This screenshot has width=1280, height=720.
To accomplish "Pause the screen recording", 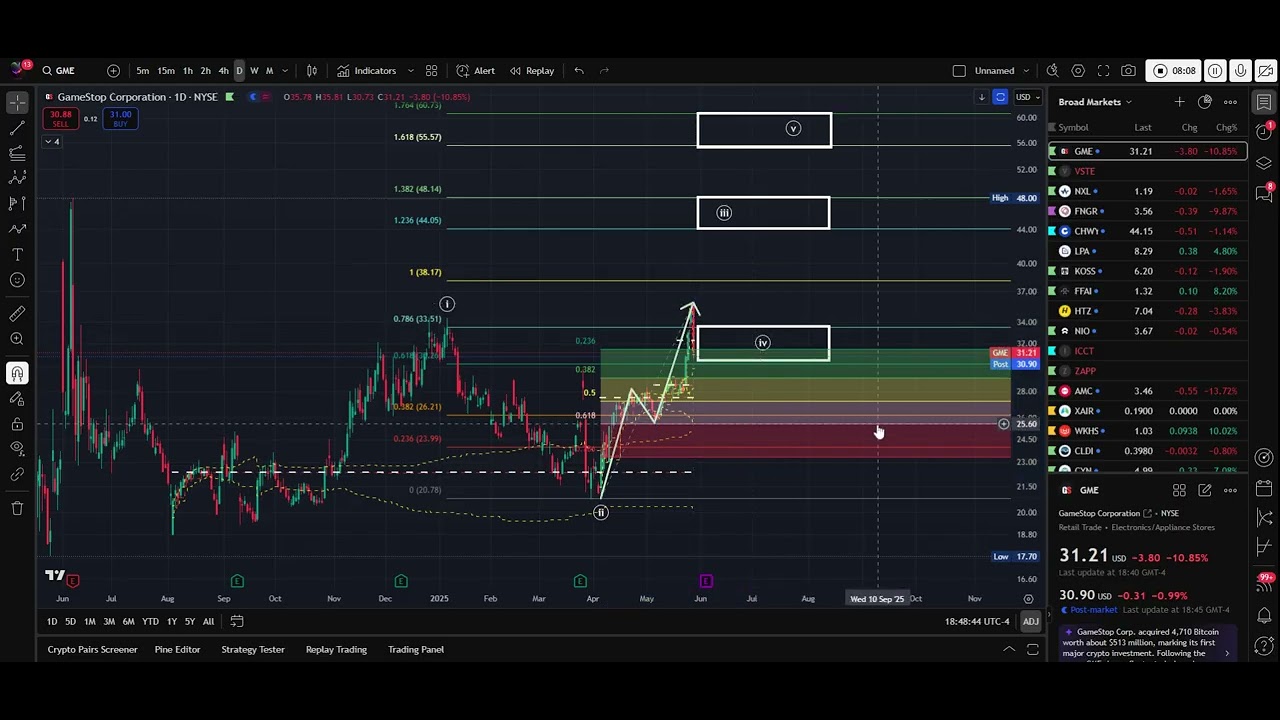I will [x=1215, y=71].
